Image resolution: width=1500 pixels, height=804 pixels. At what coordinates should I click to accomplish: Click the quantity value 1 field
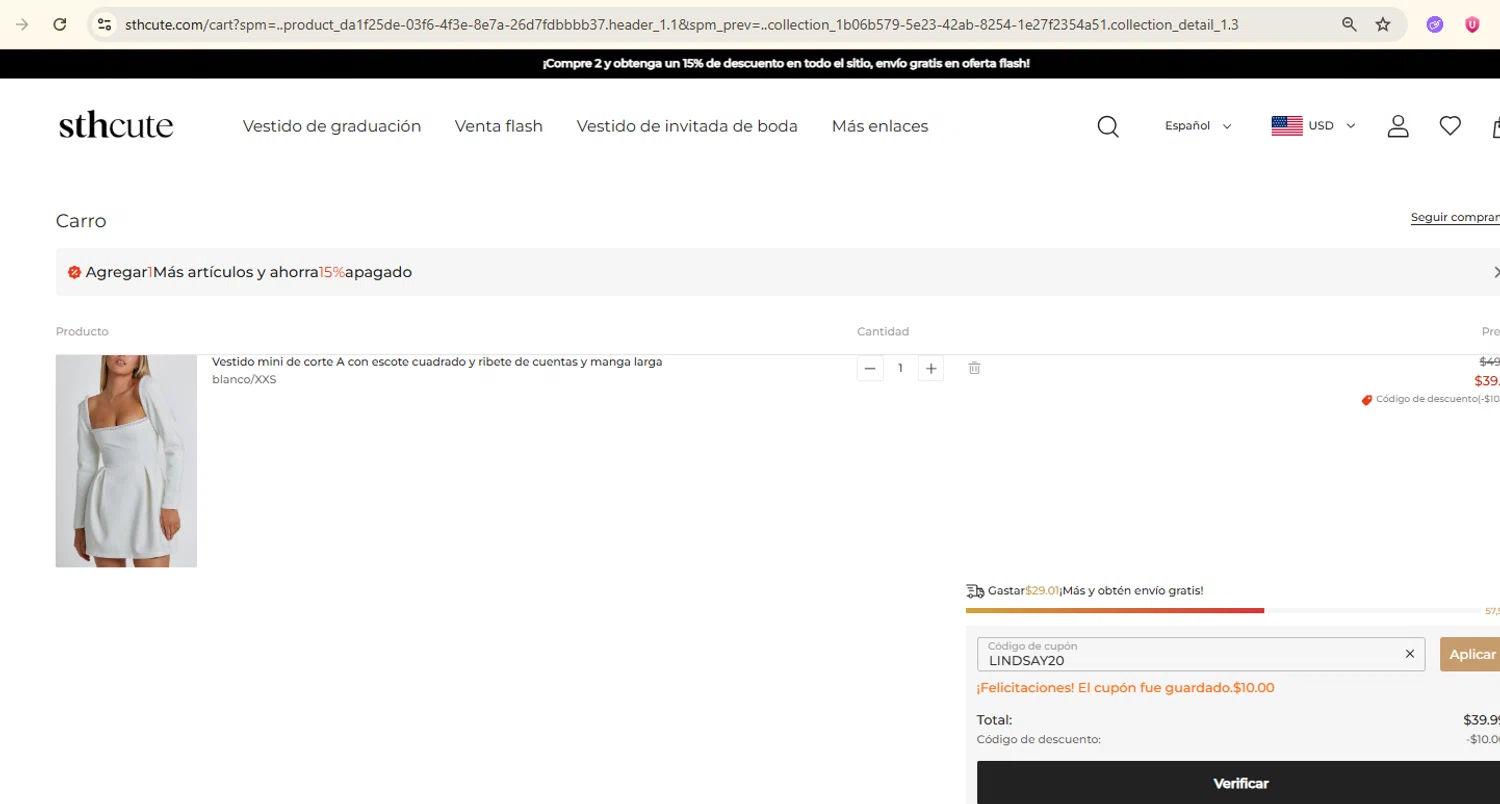pos(900,368)
